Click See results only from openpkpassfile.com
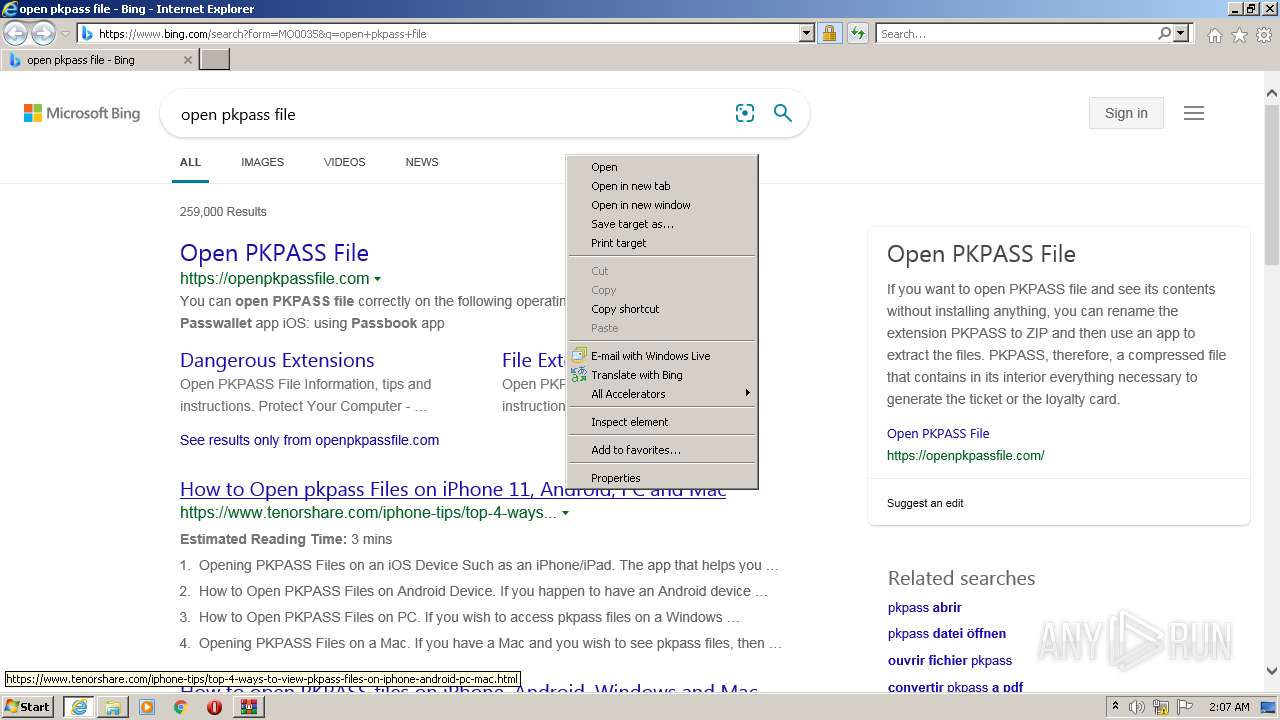The width and height of the screenshot is (1280, 720). point(309,440)
